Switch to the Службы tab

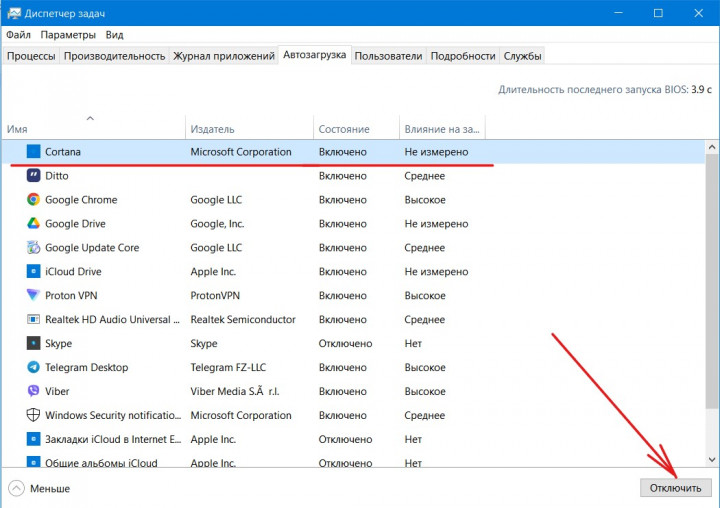[x=523, y=56]
